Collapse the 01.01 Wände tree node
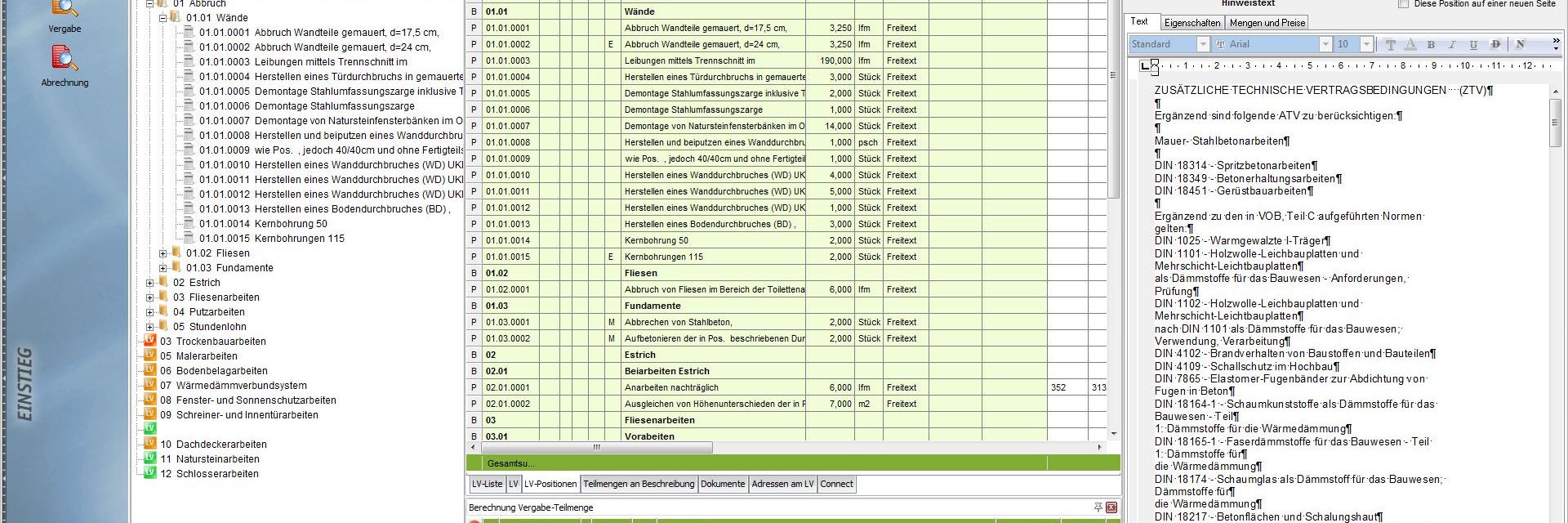Screen dimensions: 1568x523 pos(163,18)
